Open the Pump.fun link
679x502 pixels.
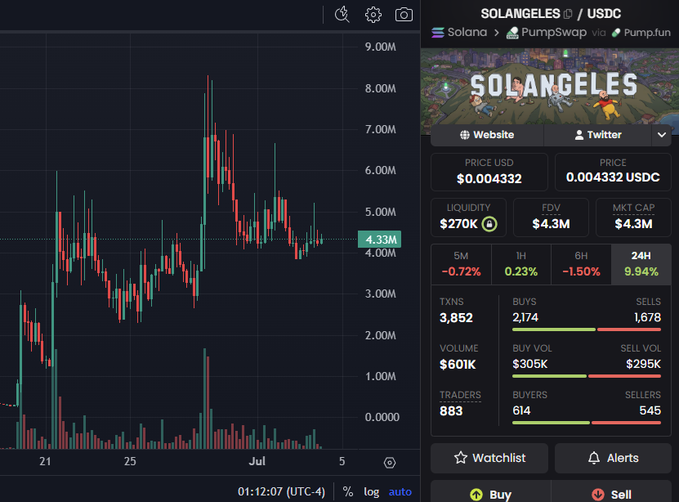[641, 32]
